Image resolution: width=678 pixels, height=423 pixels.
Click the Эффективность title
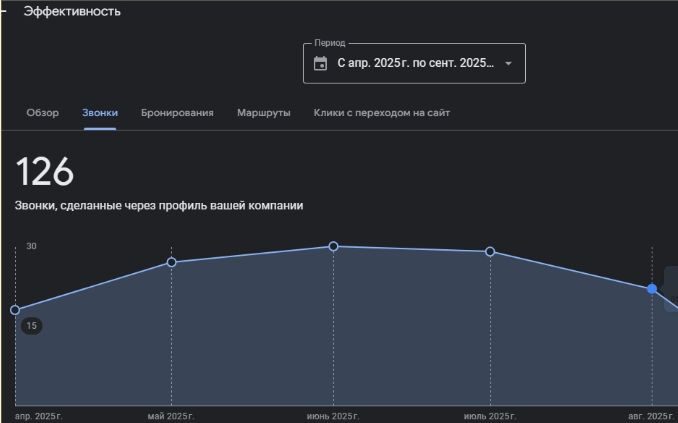point(71,11)
